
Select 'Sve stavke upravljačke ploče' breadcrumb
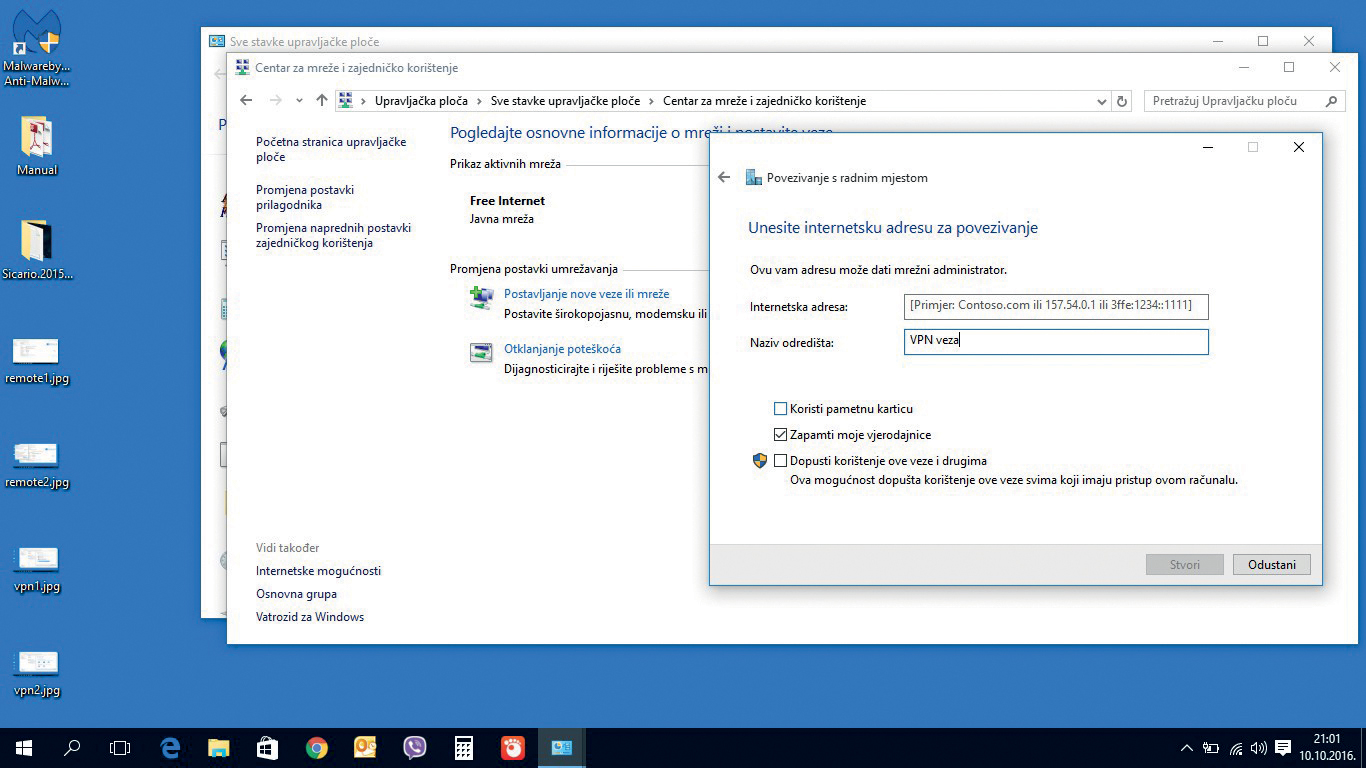tap(565, 101)
